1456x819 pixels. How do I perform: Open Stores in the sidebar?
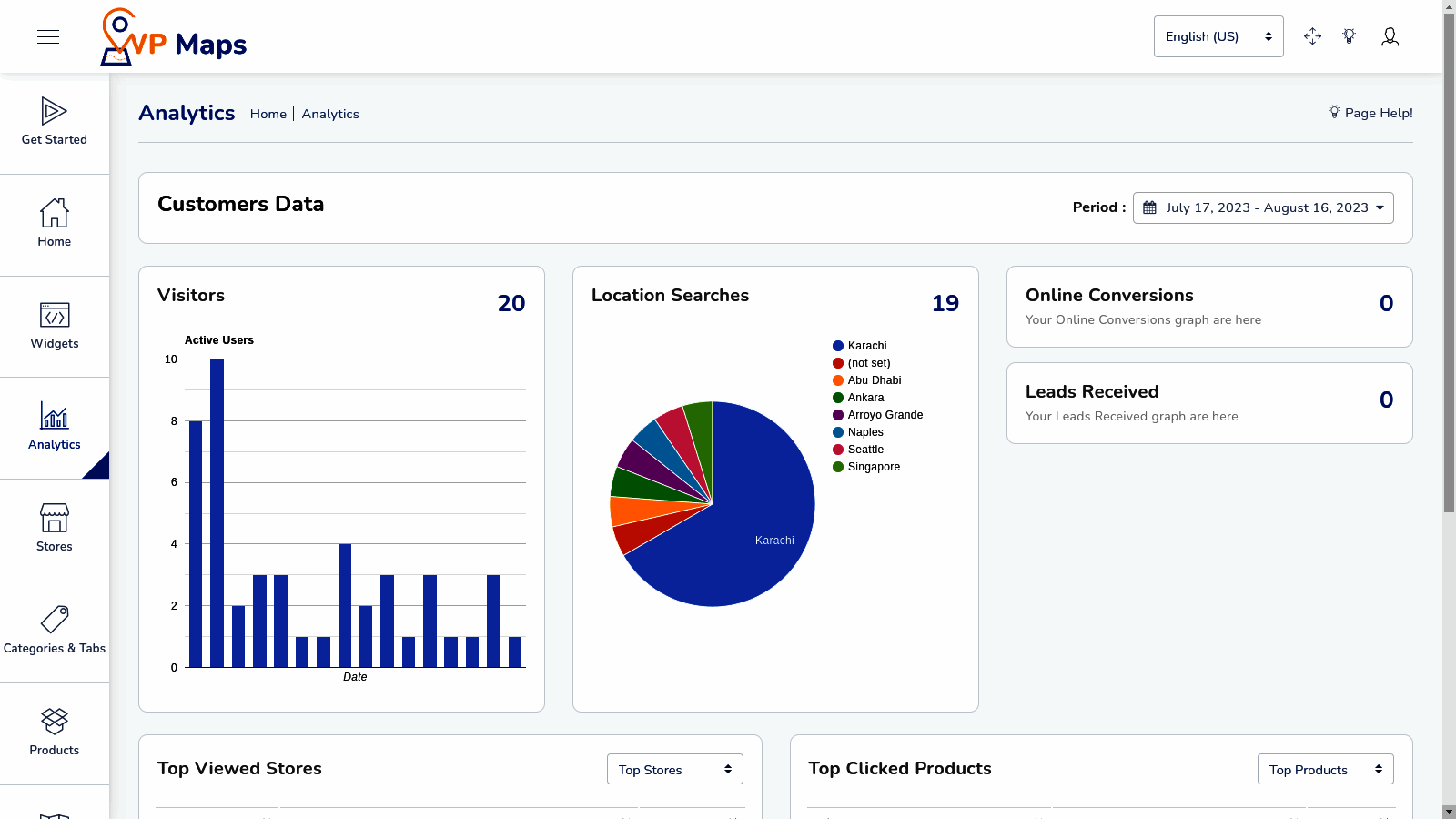tap(55, 529)
